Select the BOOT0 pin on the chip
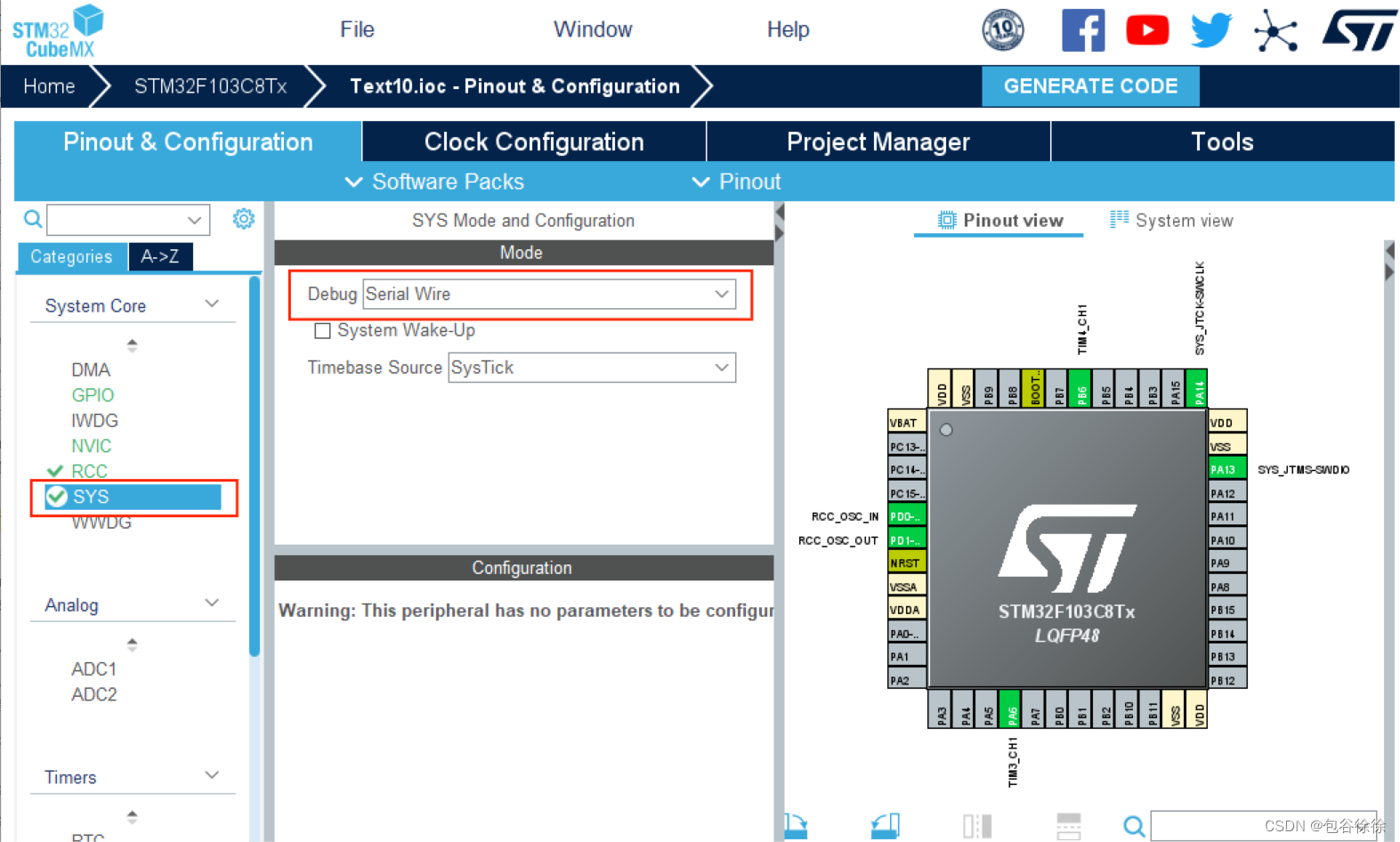 [1034, 389]
